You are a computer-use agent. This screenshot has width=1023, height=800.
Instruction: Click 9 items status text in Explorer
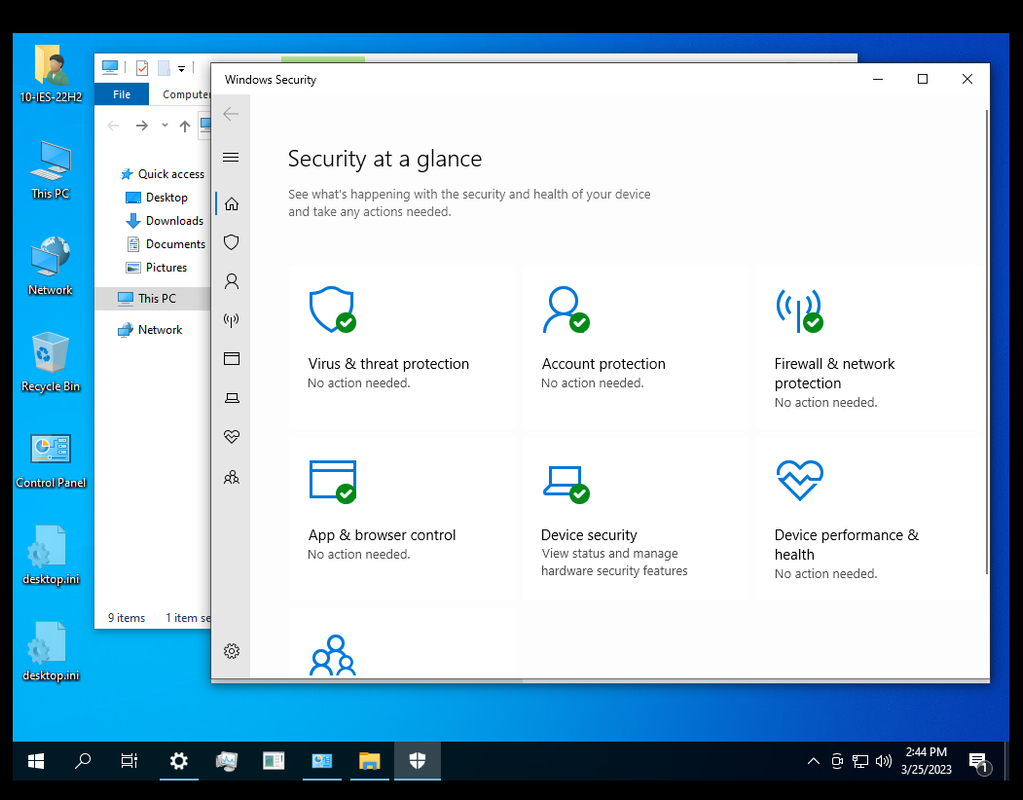pyautogui.click(x=127, y=618)
